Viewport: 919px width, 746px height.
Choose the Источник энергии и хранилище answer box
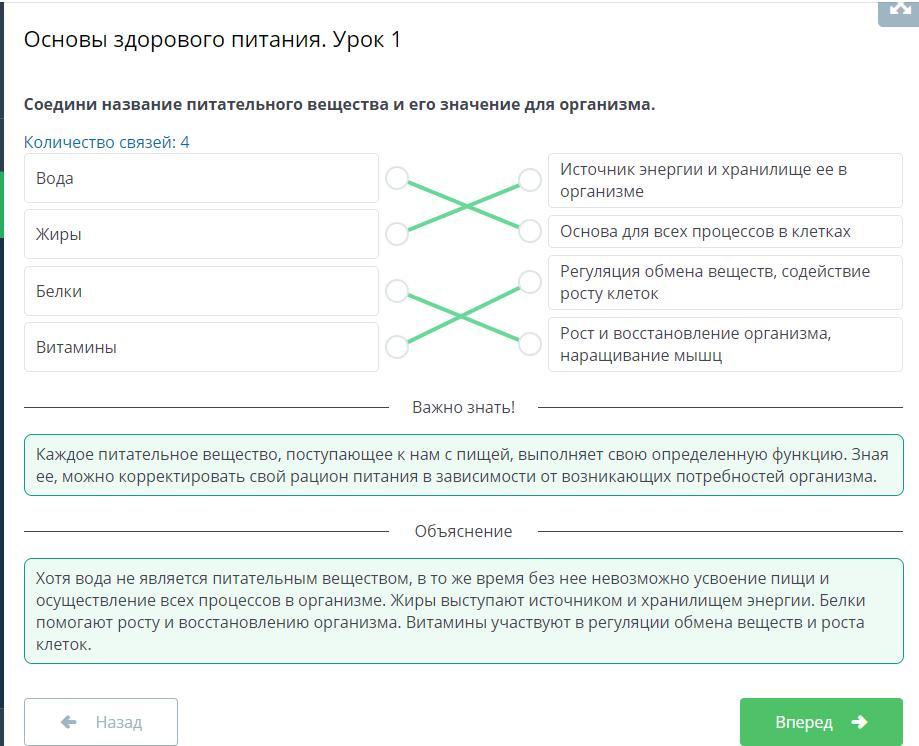pyautogui.click(x=725, y=180)
